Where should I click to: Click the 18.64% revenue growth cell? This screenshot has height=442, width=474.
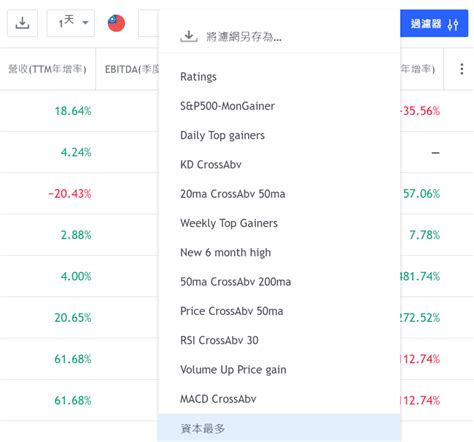(x=73, y=111)
